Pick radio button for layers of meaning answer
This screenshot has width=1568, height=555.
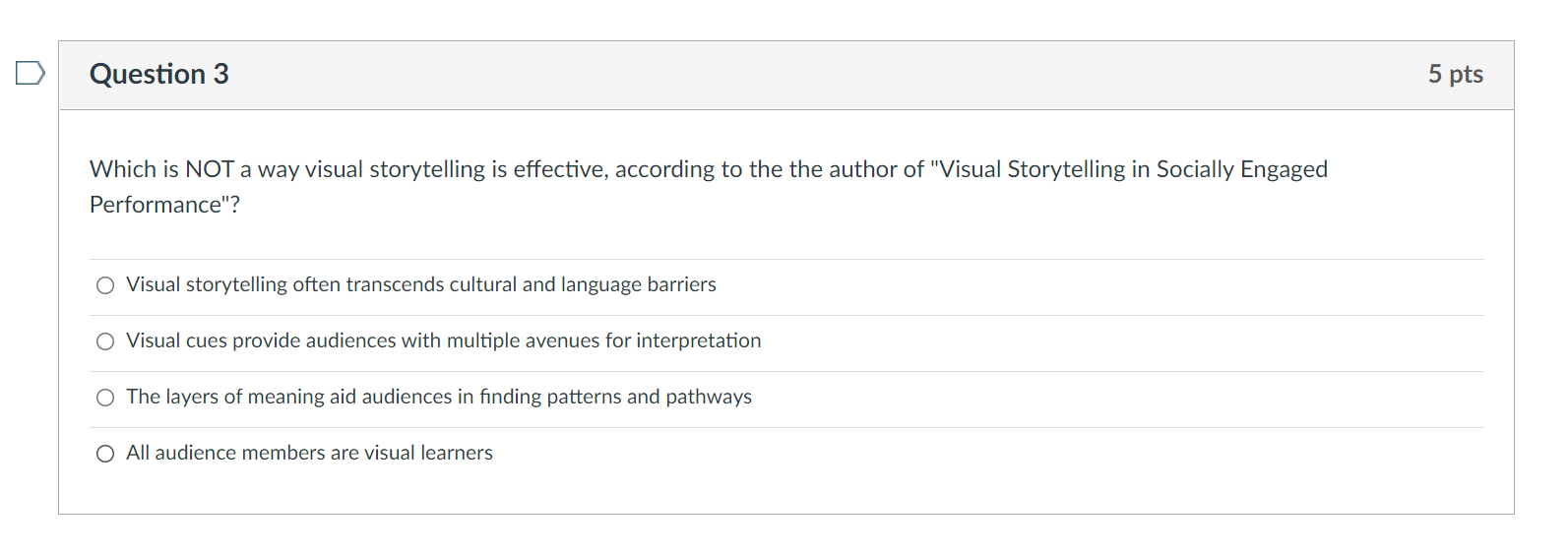(x=105, y=398)
